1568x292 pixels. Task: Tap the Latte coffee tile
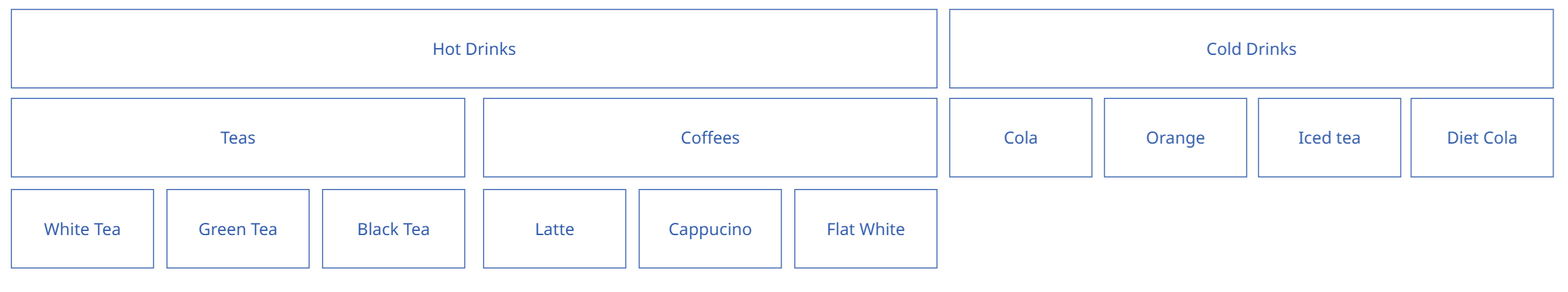pyautogui.click(x=554, y=229)
